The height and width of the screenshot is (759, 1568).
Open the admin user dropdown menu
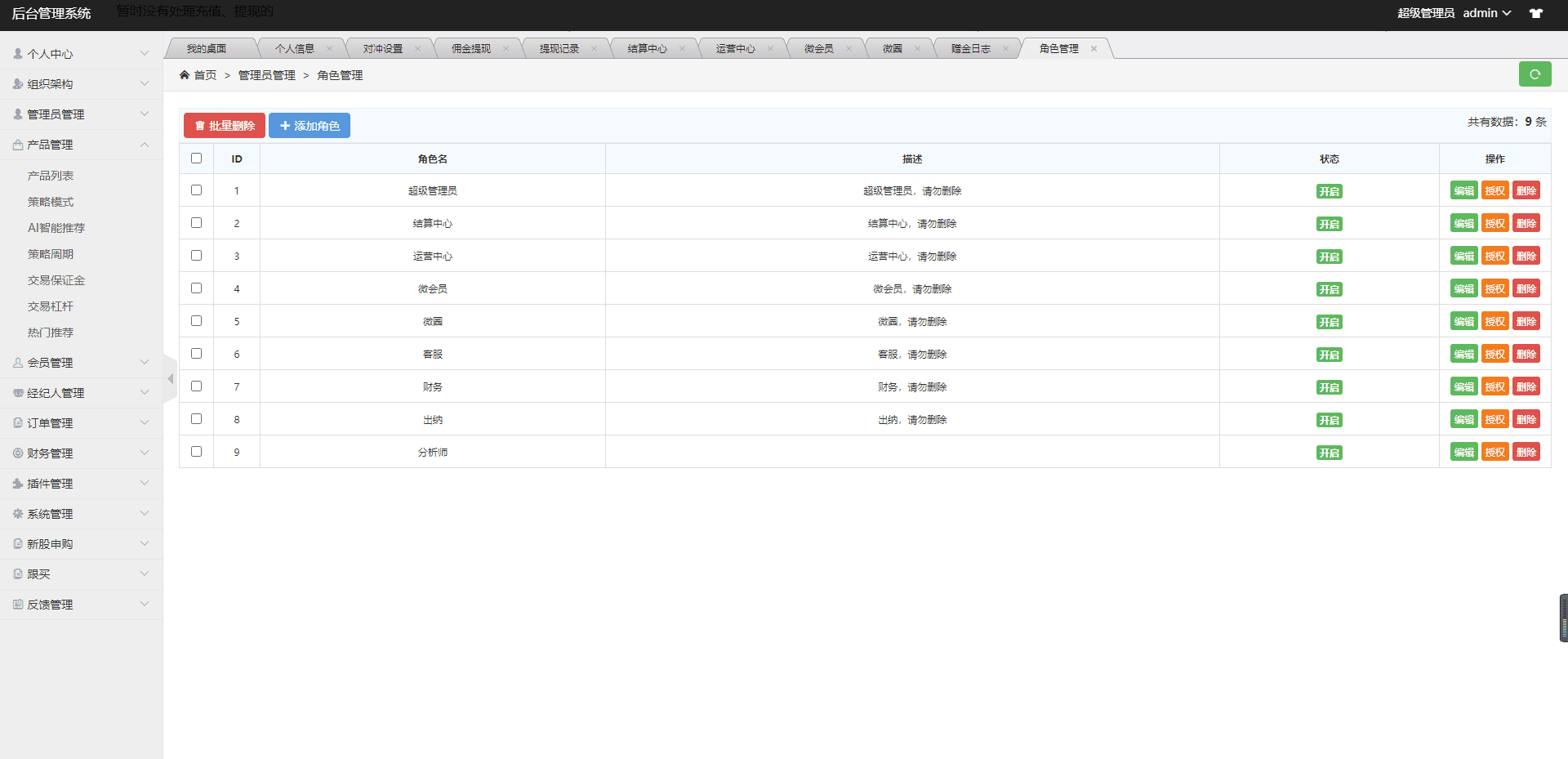(1486, 13)
